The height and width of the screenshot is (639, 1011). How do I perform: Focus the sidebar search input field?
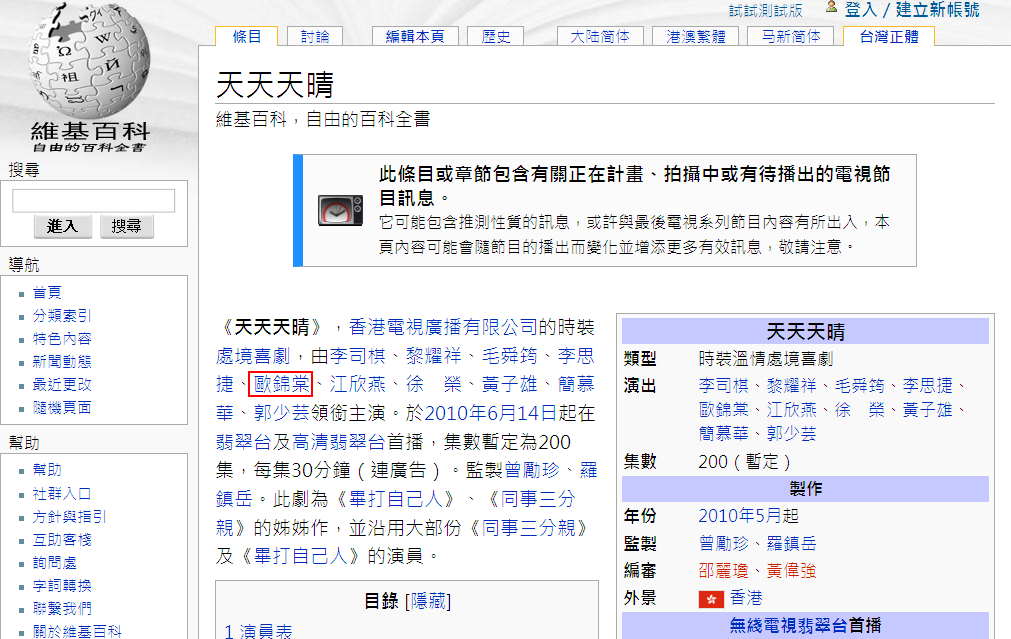(x=93, y=201)
